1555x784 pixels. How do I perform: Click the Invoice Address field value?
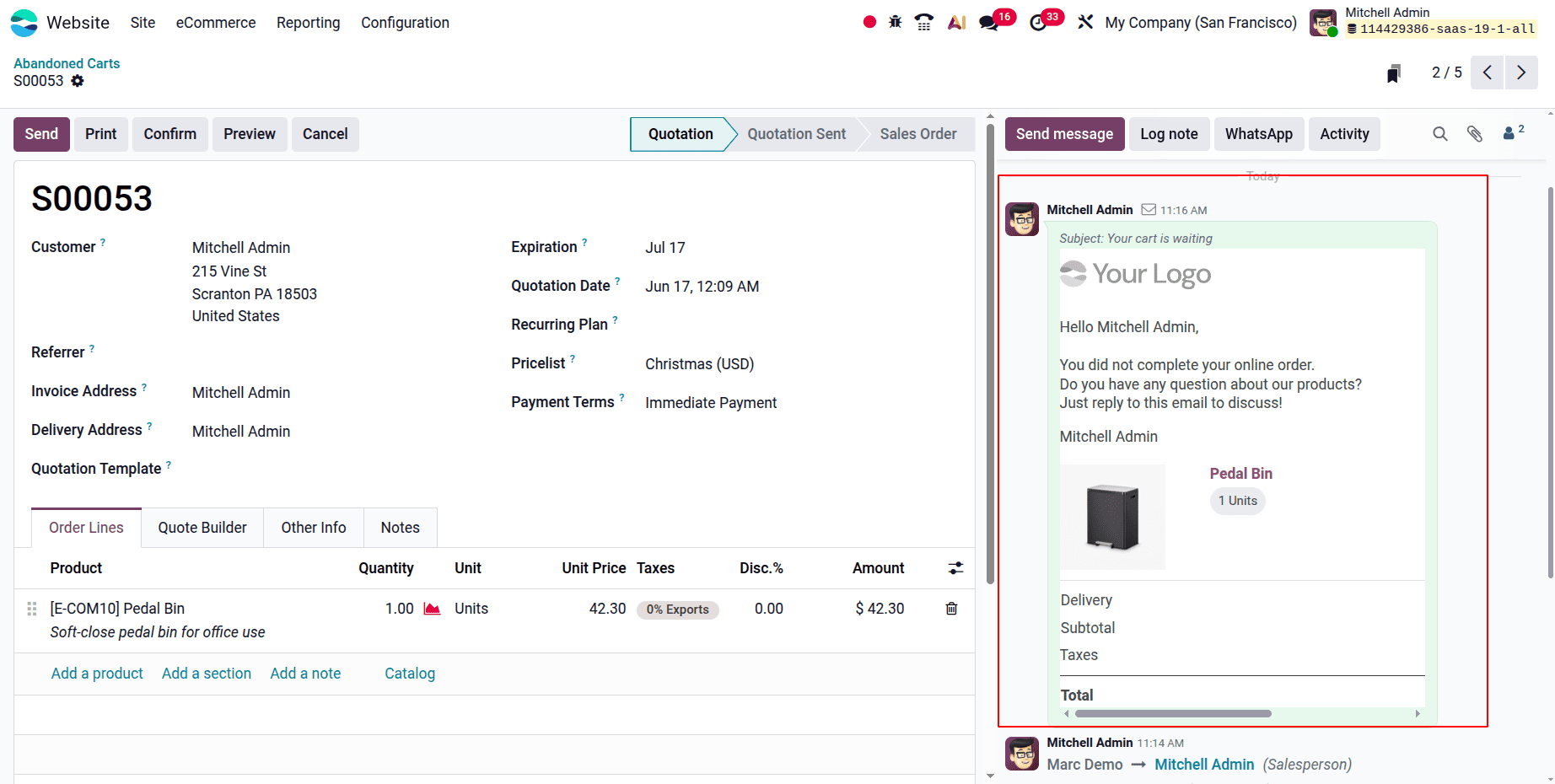pyautogui.click(x=241, y=393)
